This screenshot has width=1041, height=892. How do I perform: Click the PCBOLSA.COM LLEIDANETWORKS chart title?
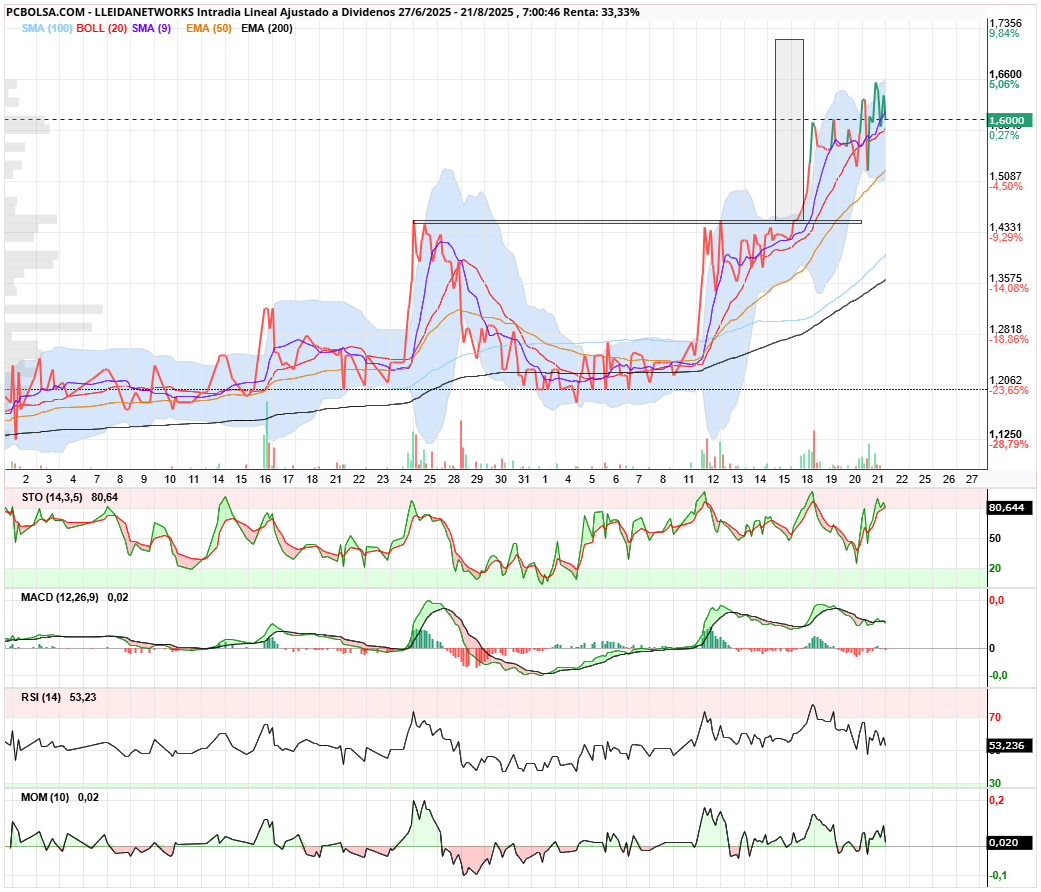pyautogui.click(x=323, y=12)
